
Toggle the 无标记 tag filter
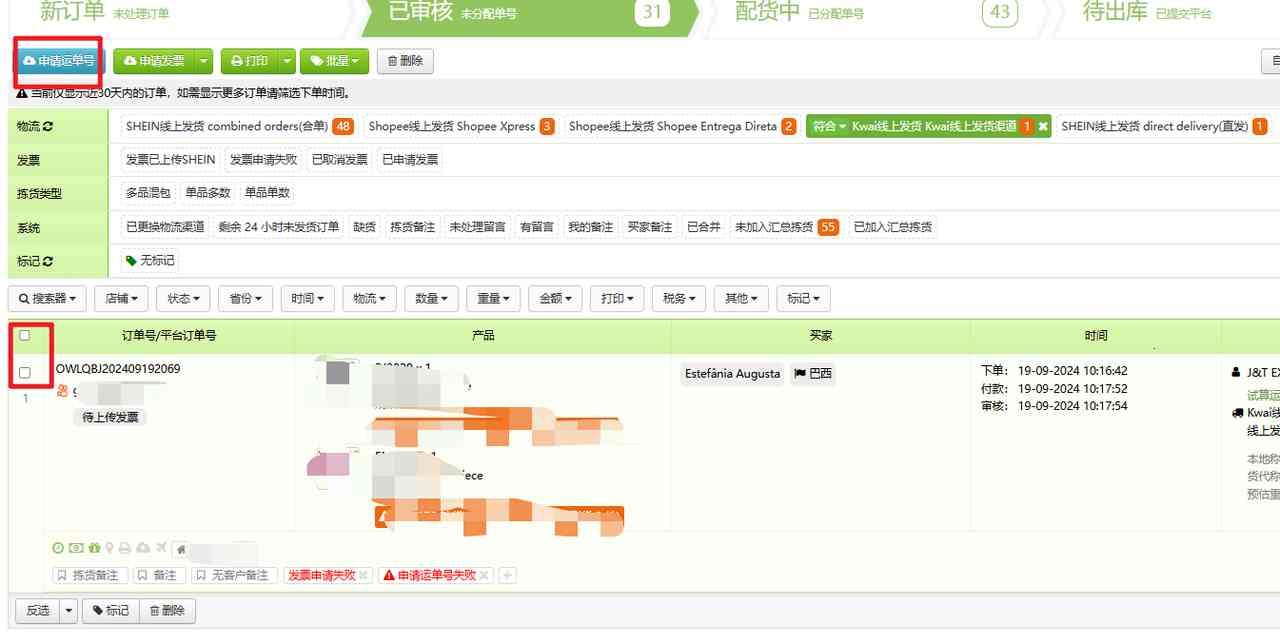coord(149,261)
